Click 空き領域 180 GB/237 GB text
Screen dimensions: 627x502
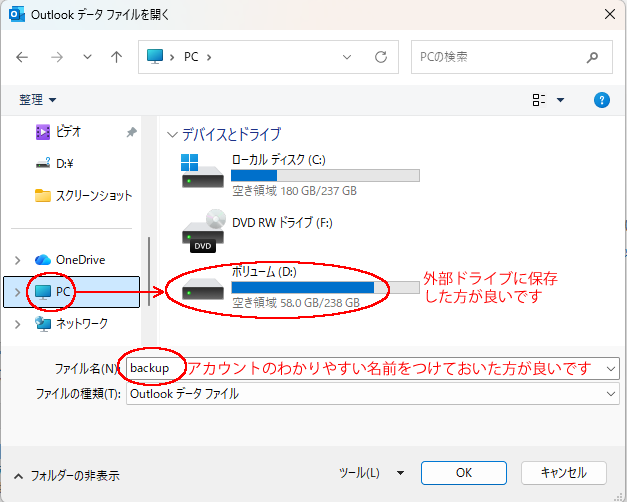pyautogui.click(x=294, y=191)
